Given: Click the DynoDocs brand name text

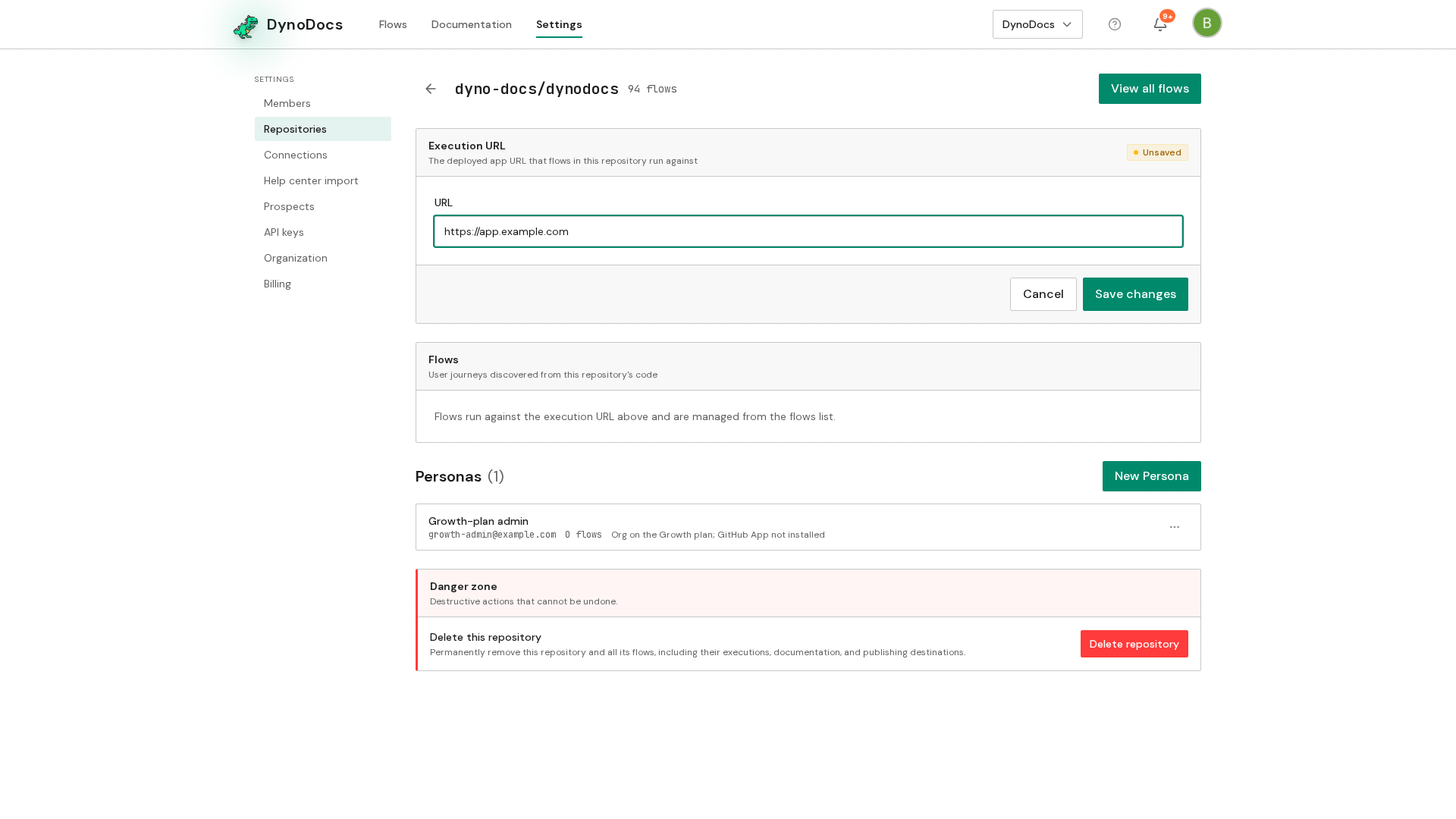Looking at the screenshot, I should tap(305, 24).
